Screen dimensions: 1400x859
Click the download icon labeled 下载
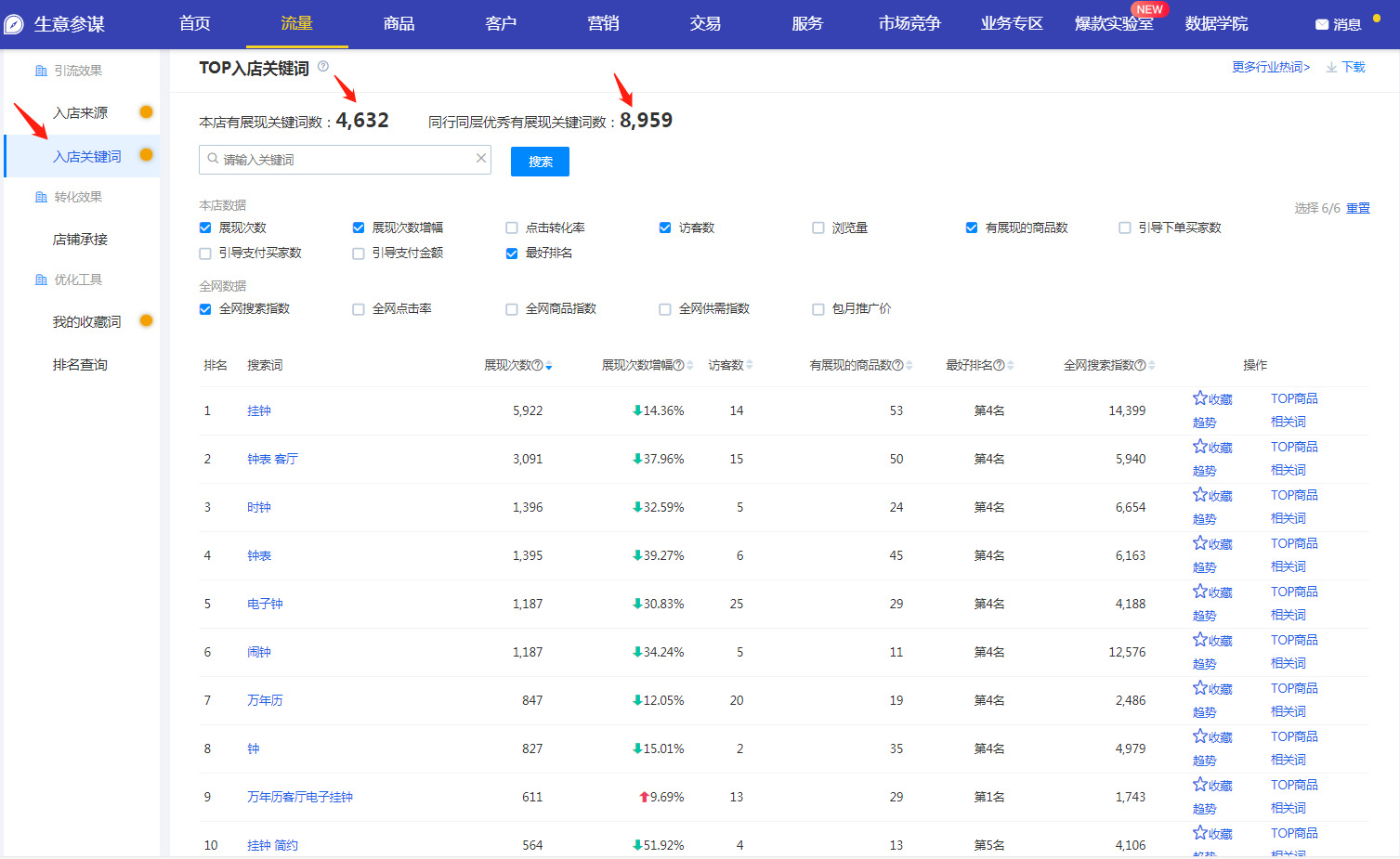tap(1331, 67)
